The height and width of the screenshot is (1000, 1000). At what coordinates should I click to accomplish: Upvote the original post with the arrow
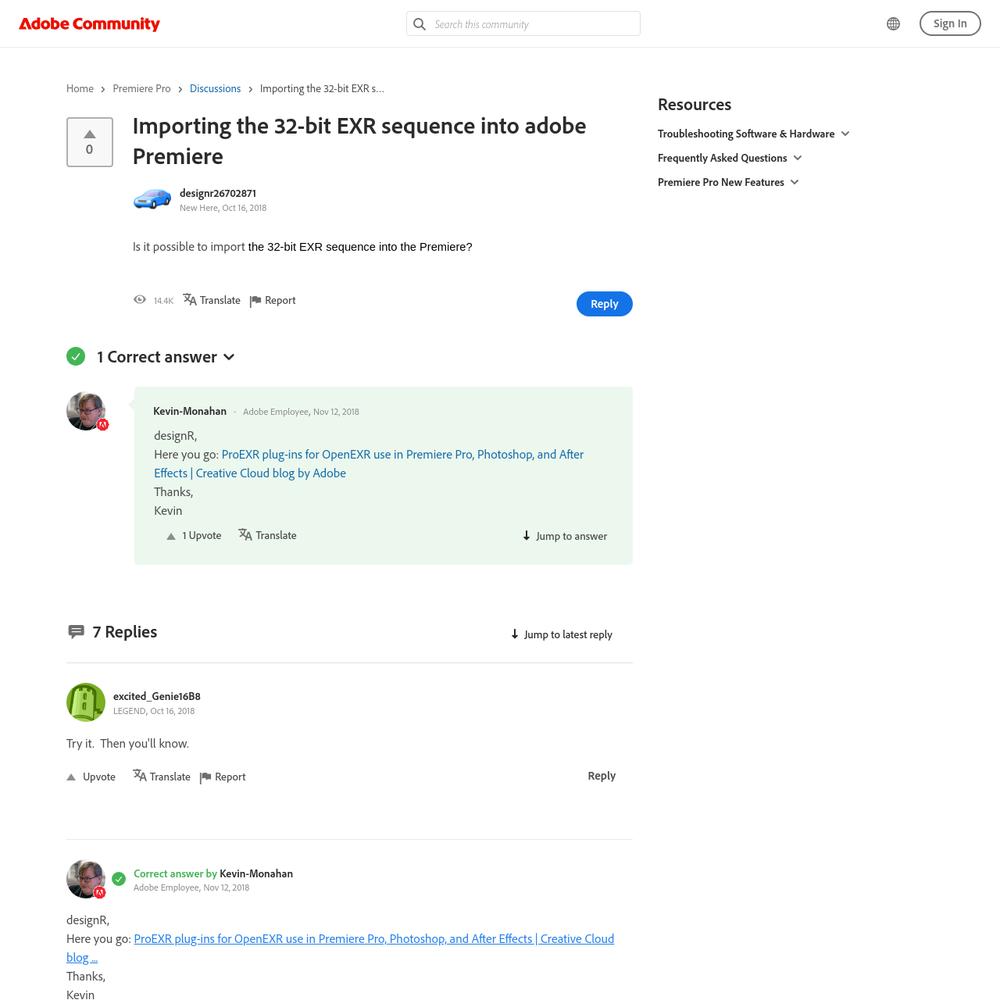point(89,134)
